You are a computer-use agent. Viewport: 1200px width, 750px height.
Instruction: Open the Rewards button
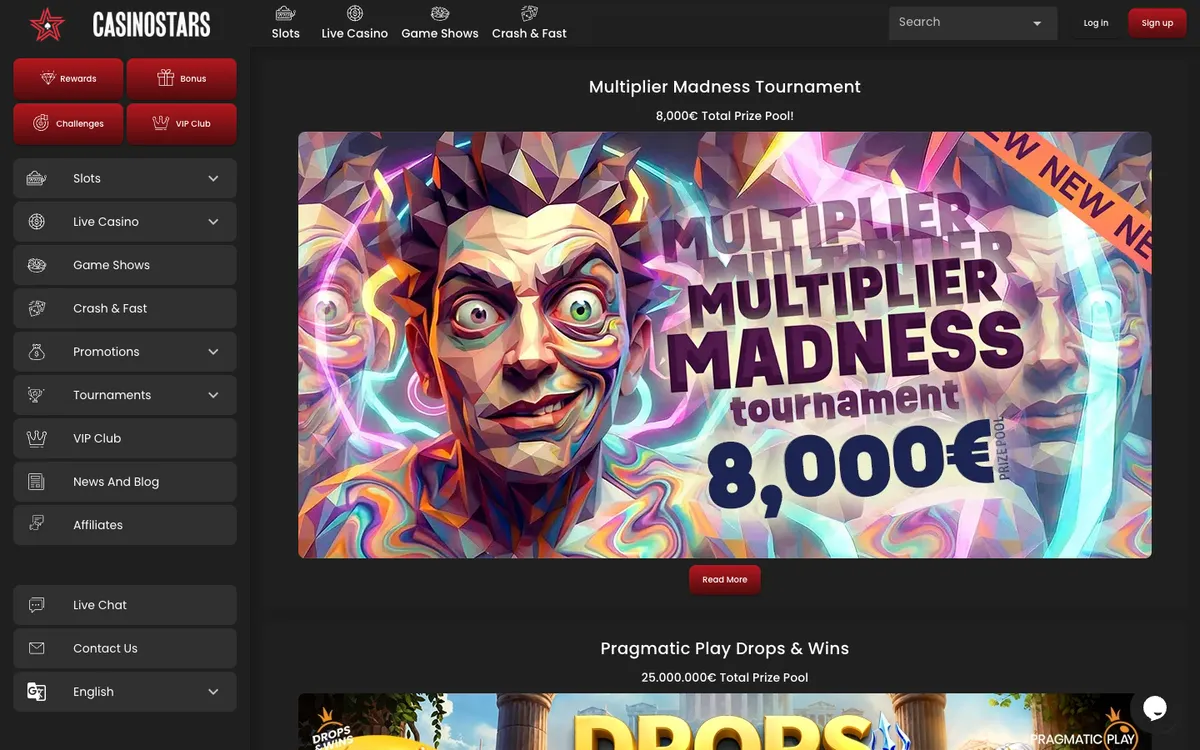pyautogui.click(x=68, y=78)
